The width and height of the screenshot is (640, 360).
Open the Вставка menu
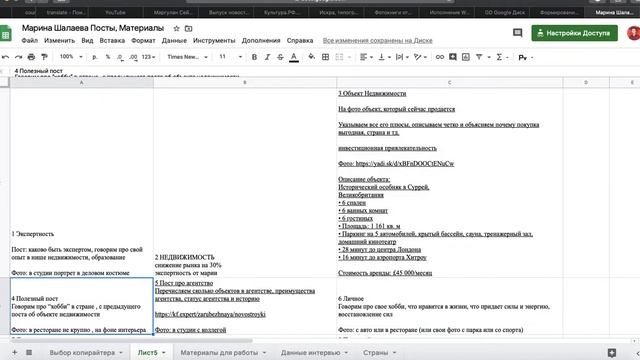click(x=112, y=40)
